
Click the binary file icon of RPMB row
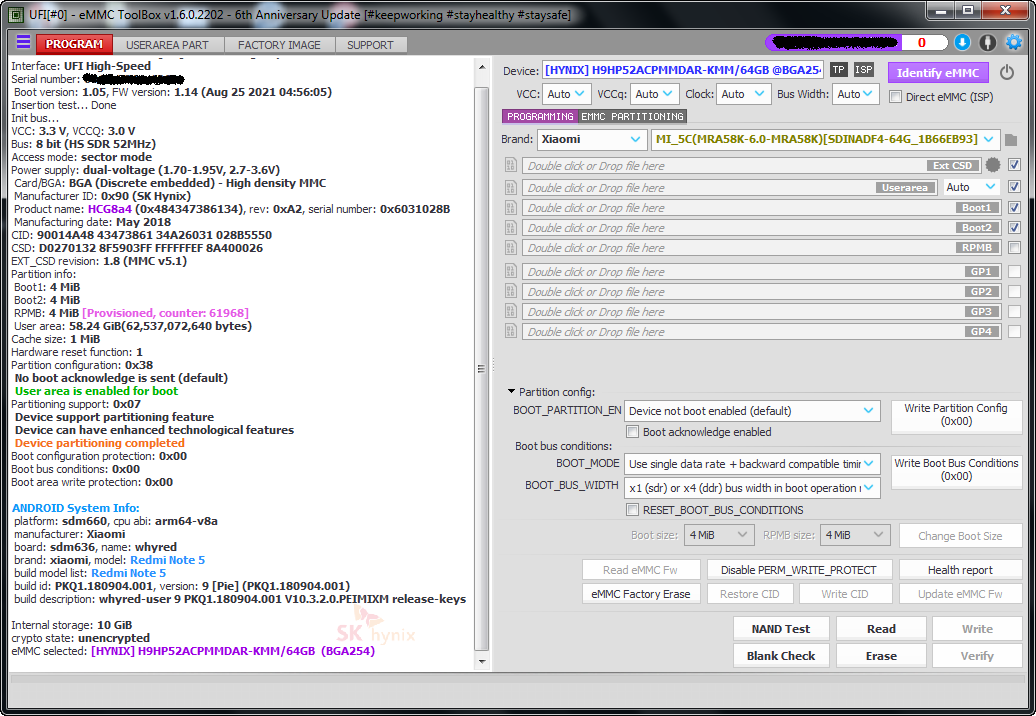click(x=511, y=248)
